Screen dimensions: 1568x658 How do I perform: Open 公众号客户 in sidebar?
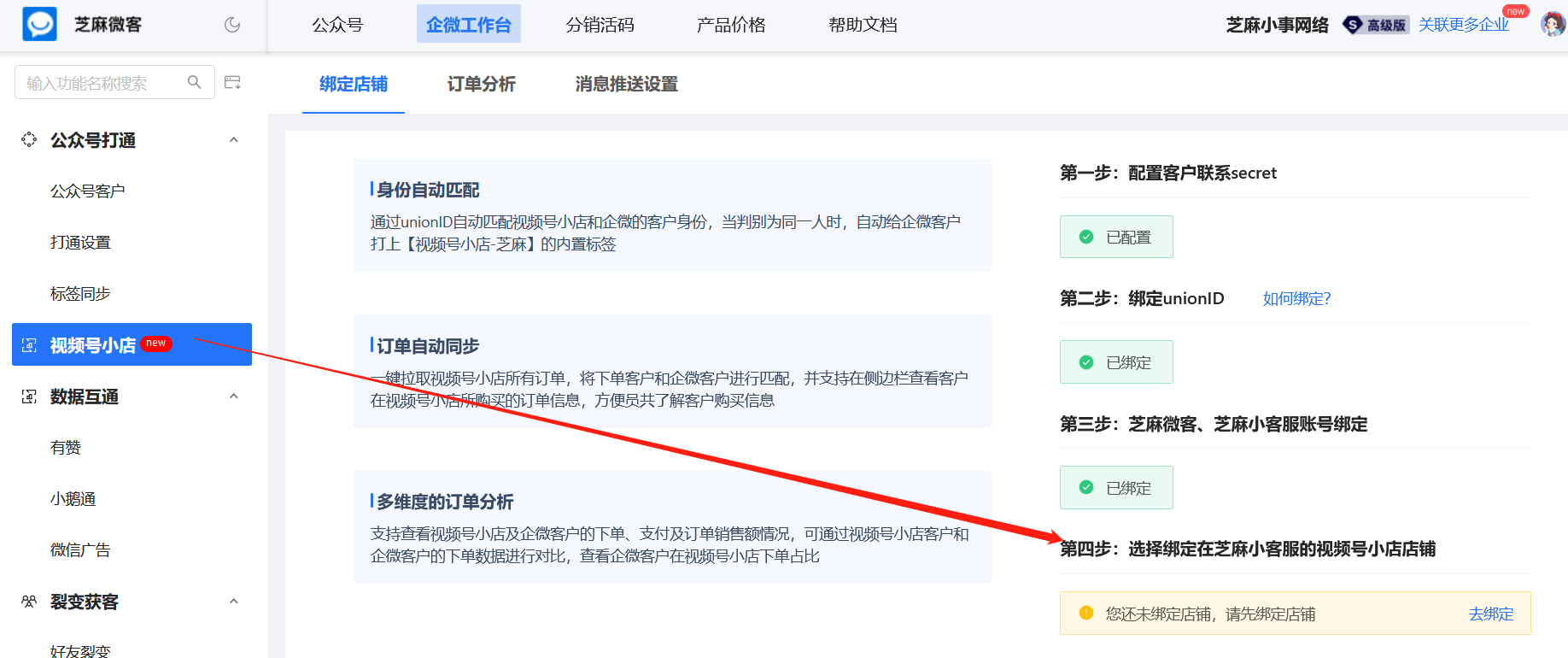87,191
